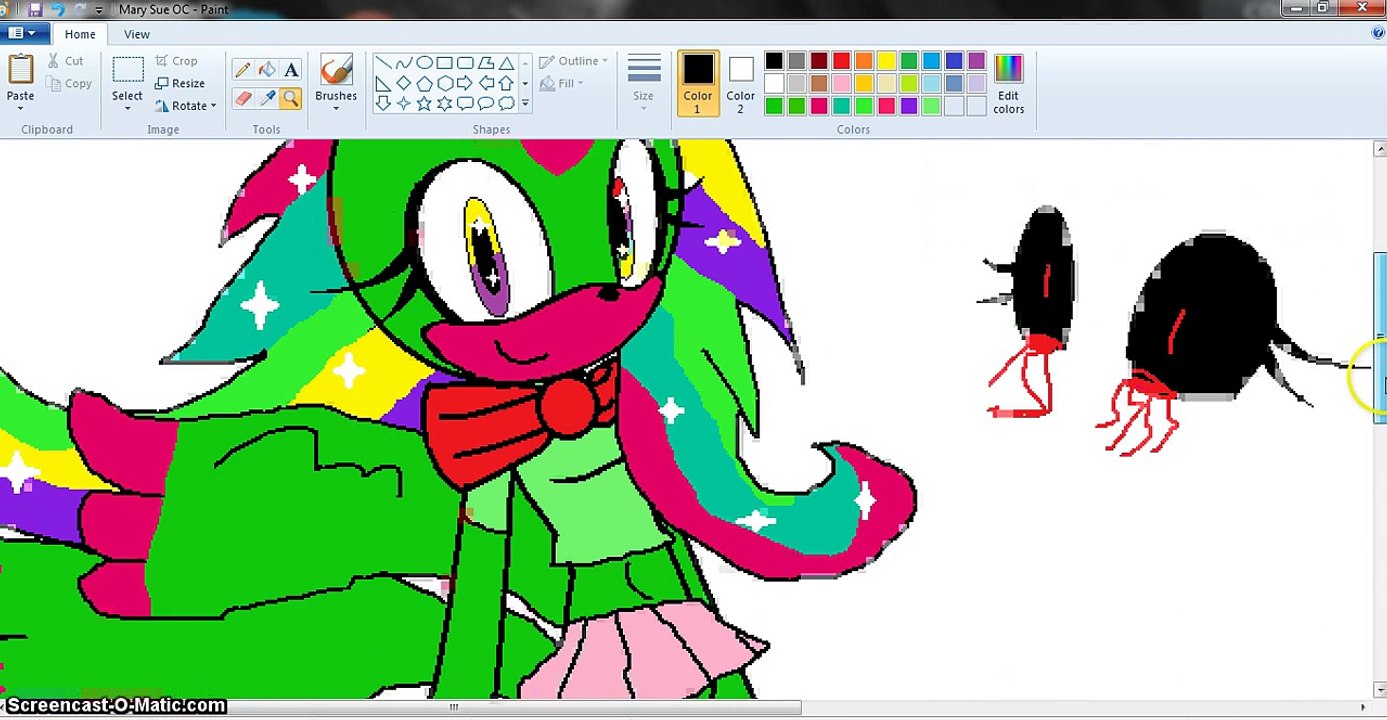Choose the Cloud callout shape
1387x720 pixels.
507,103
